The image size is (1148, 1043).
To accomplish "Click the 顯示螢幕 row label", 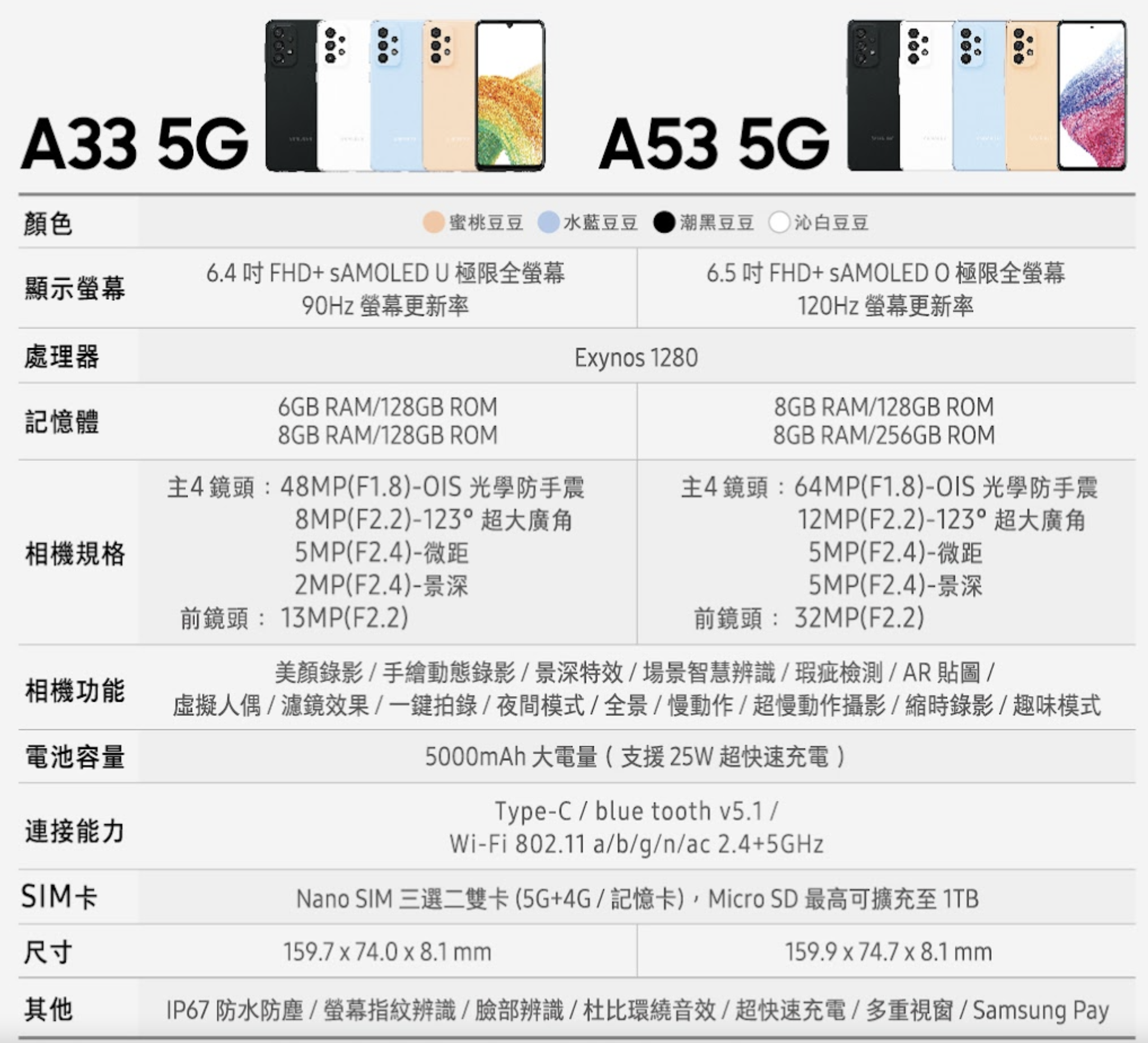I will [x=74, y=288].
